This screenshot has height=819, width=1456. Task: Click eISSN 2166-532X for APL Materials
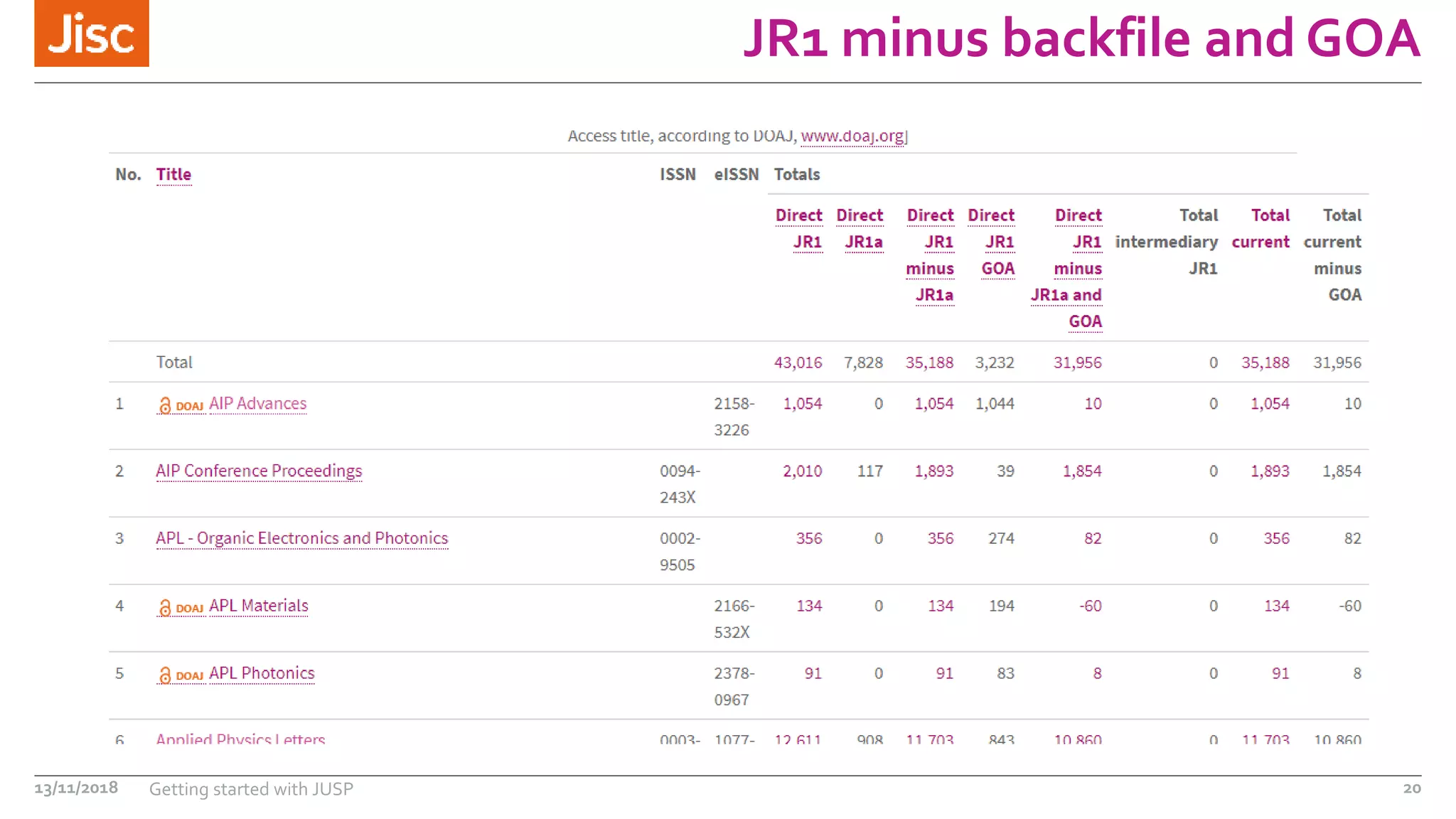tap(734, 619)
